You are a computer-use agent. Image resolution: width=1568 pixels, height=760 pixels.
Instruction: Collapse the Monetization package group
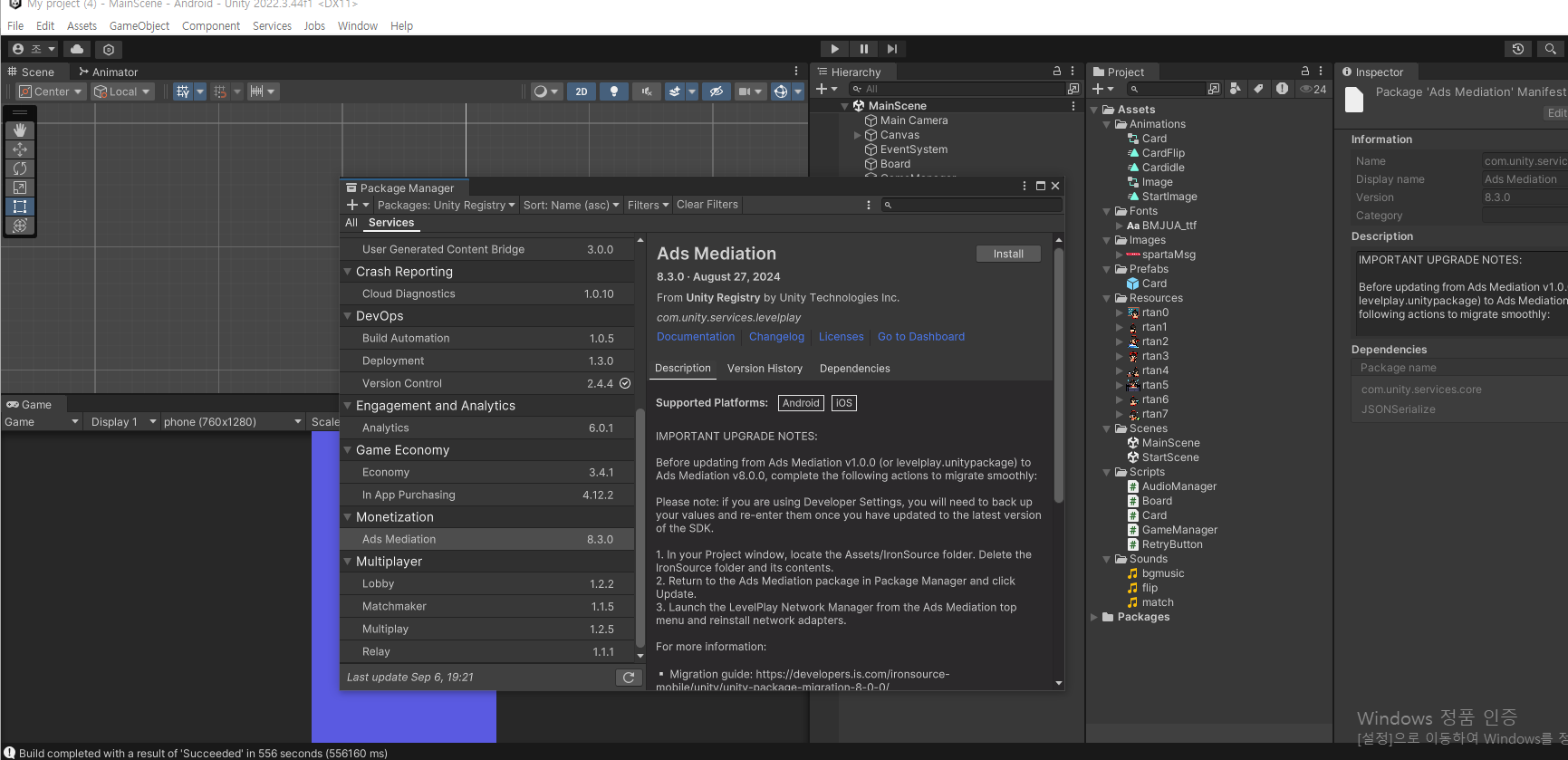(x=348, y=517)
